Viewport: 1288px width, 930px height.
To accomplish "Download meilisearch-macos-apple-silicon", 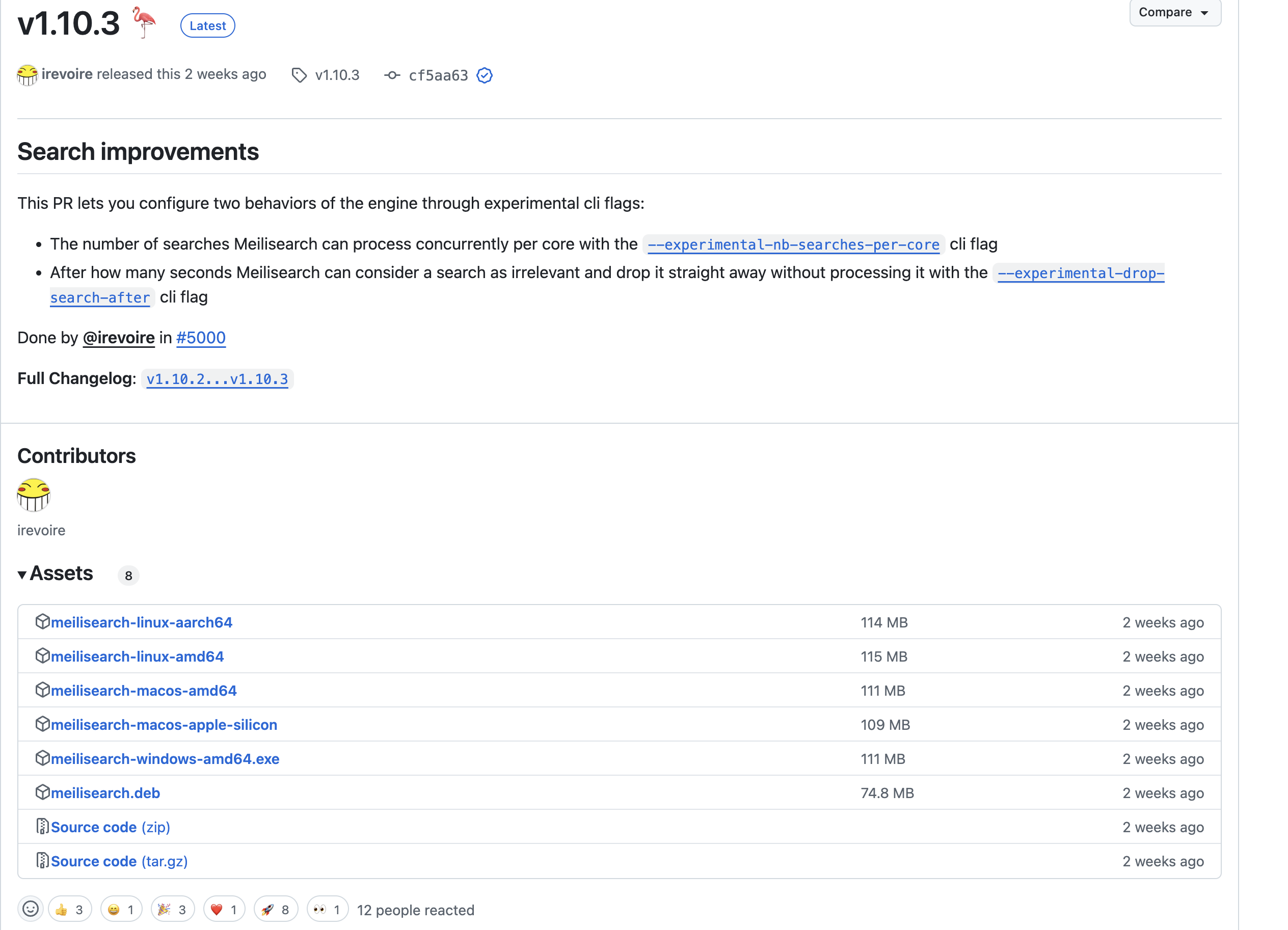I will pyautogui.click(x=164, y=724).
